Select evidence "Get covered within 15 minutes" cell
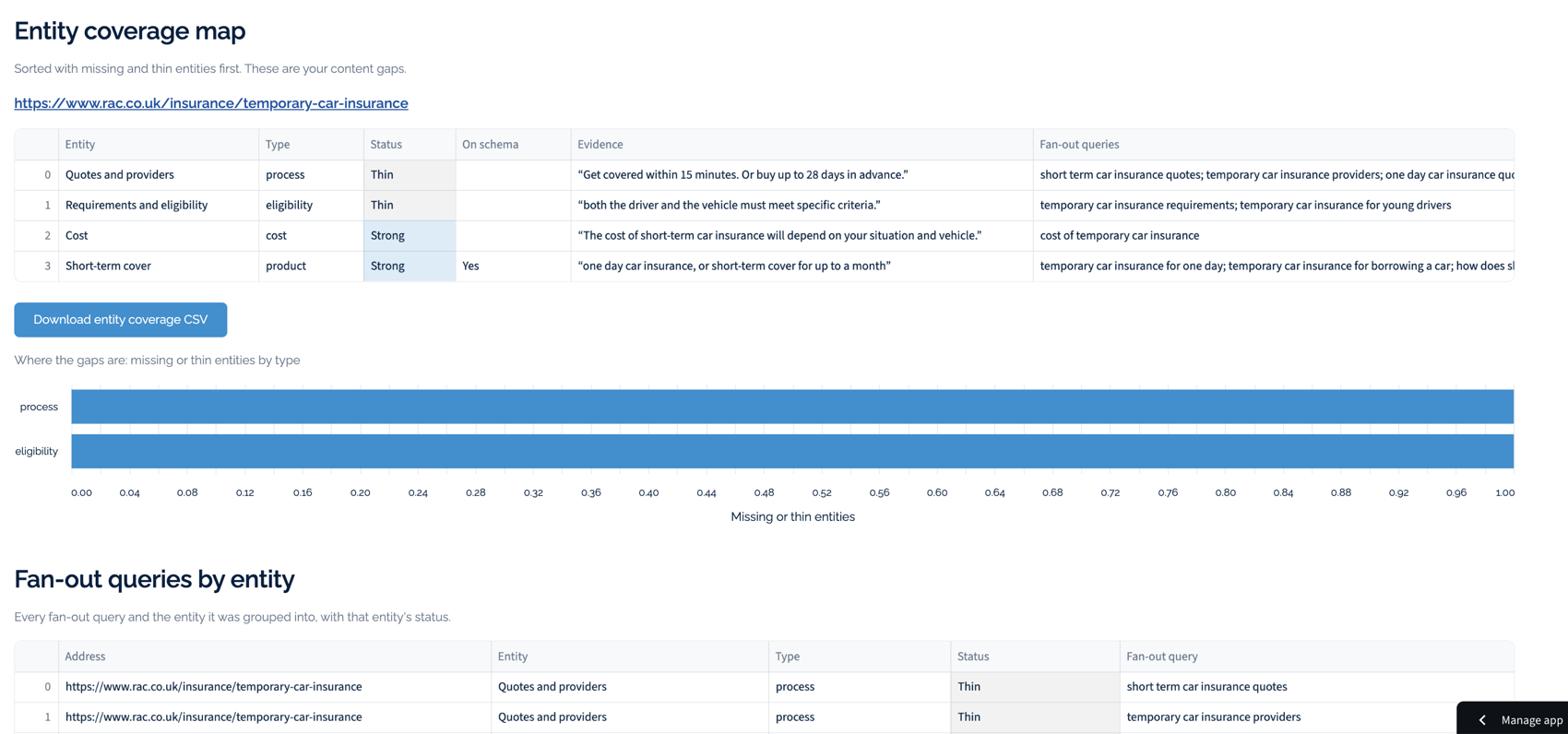Viewport: 1568px width, 734px height. coord(802,175)
